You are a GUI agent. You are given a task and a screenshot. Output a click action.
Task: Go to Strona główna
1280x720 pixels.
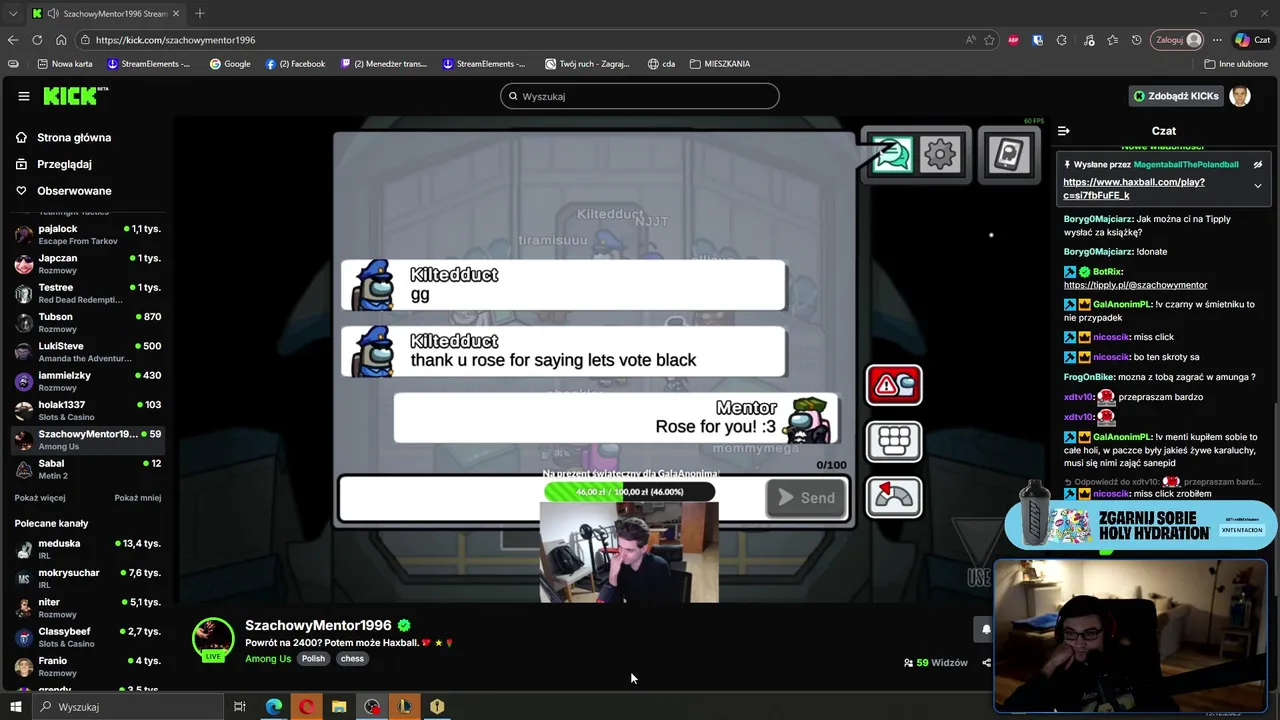pyautogui.click(x=74, y=138)
